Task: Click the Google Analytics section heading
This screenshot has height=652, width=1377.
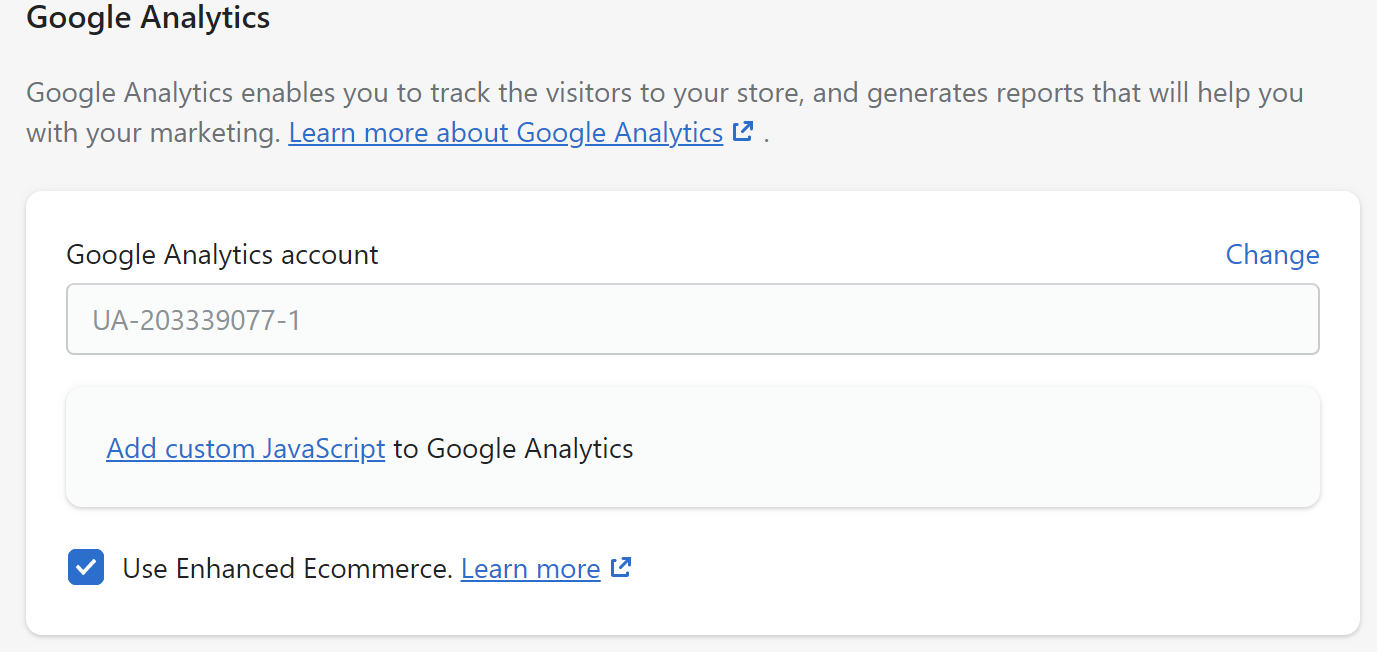Action: [148, 18]
